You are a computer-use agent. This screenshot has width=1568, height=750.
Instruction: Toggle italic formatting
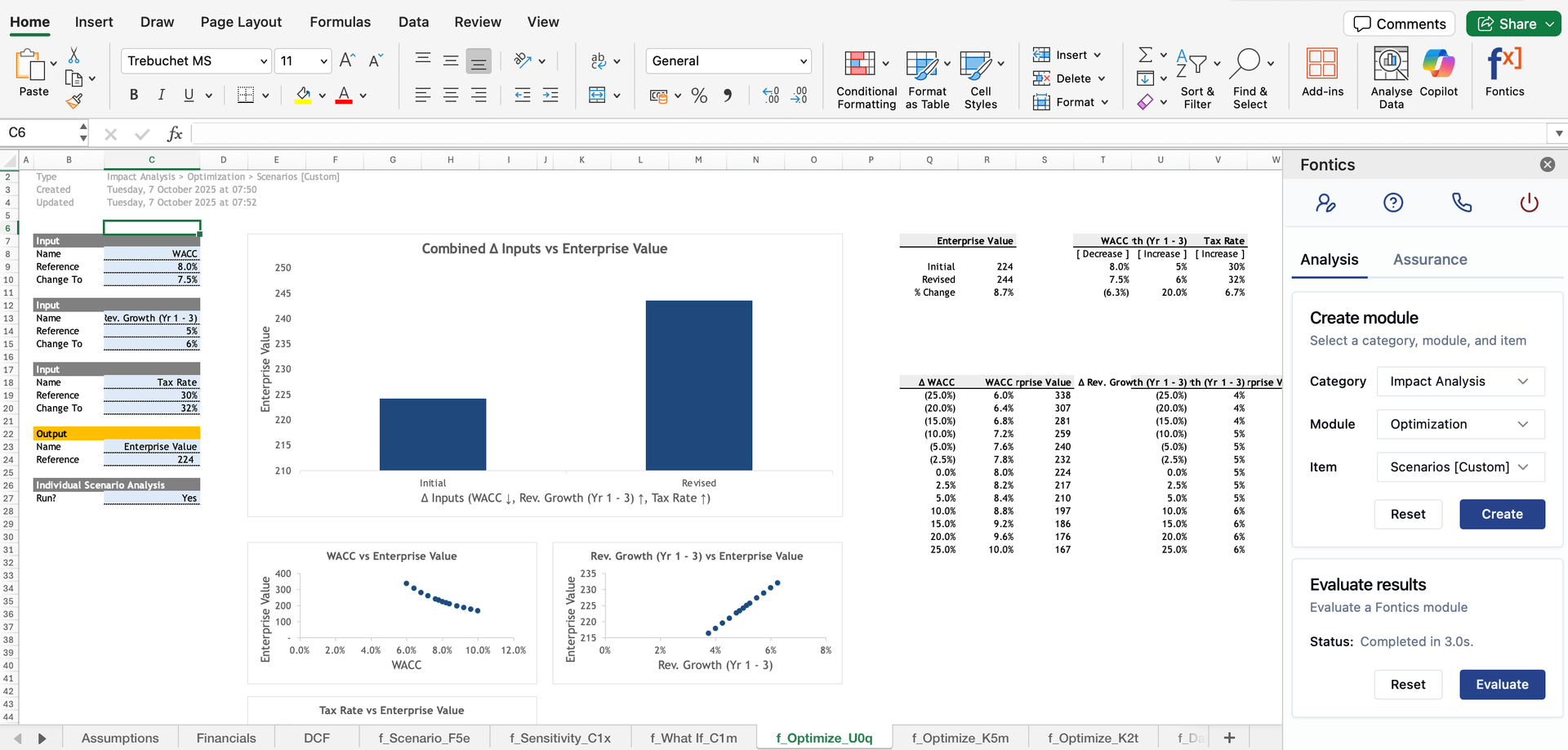click(161, 95)
